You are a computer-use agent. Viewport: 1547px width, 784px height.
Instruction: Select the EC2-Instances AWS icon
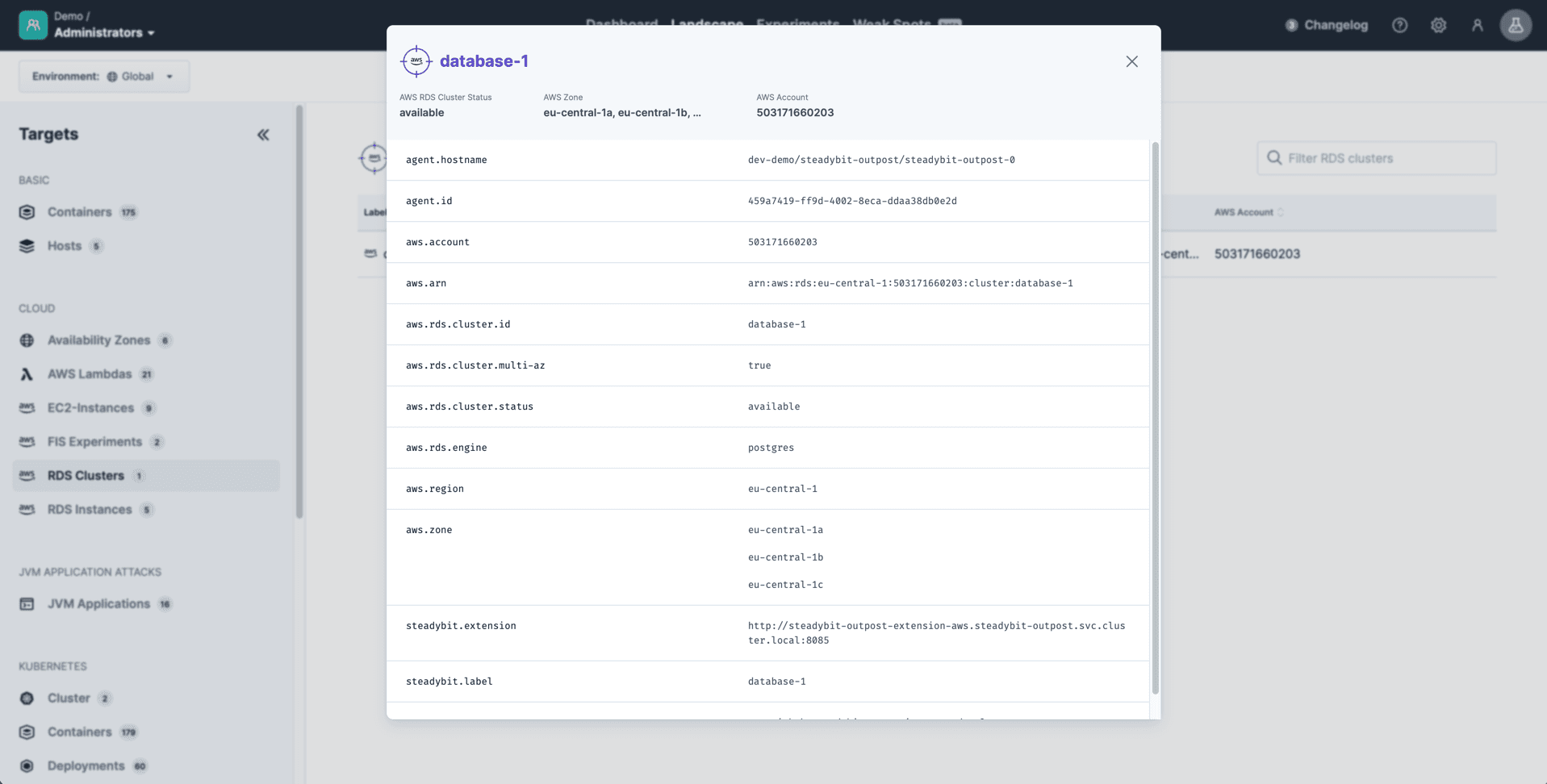click(x=27, y=407)
